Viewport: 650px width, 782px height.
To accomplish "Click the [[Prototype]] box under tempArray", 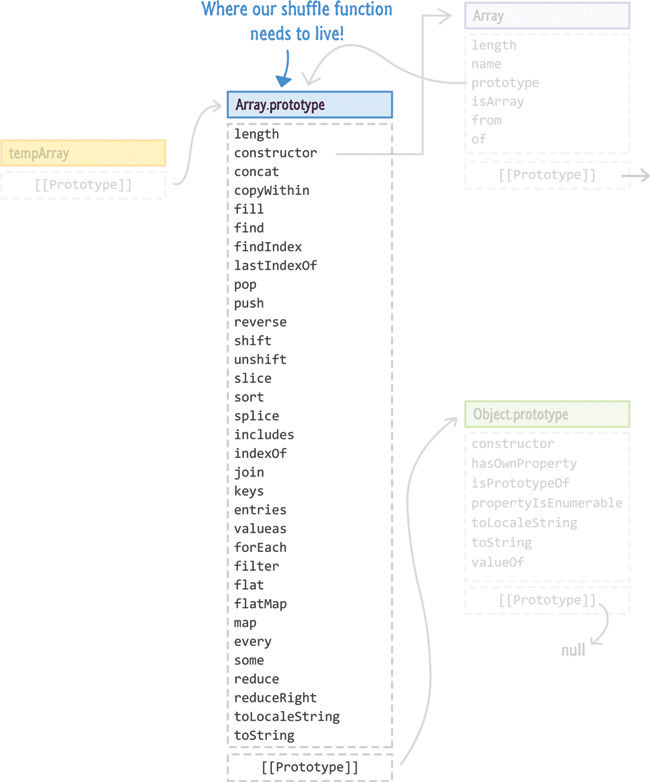I will pos(83,185).
